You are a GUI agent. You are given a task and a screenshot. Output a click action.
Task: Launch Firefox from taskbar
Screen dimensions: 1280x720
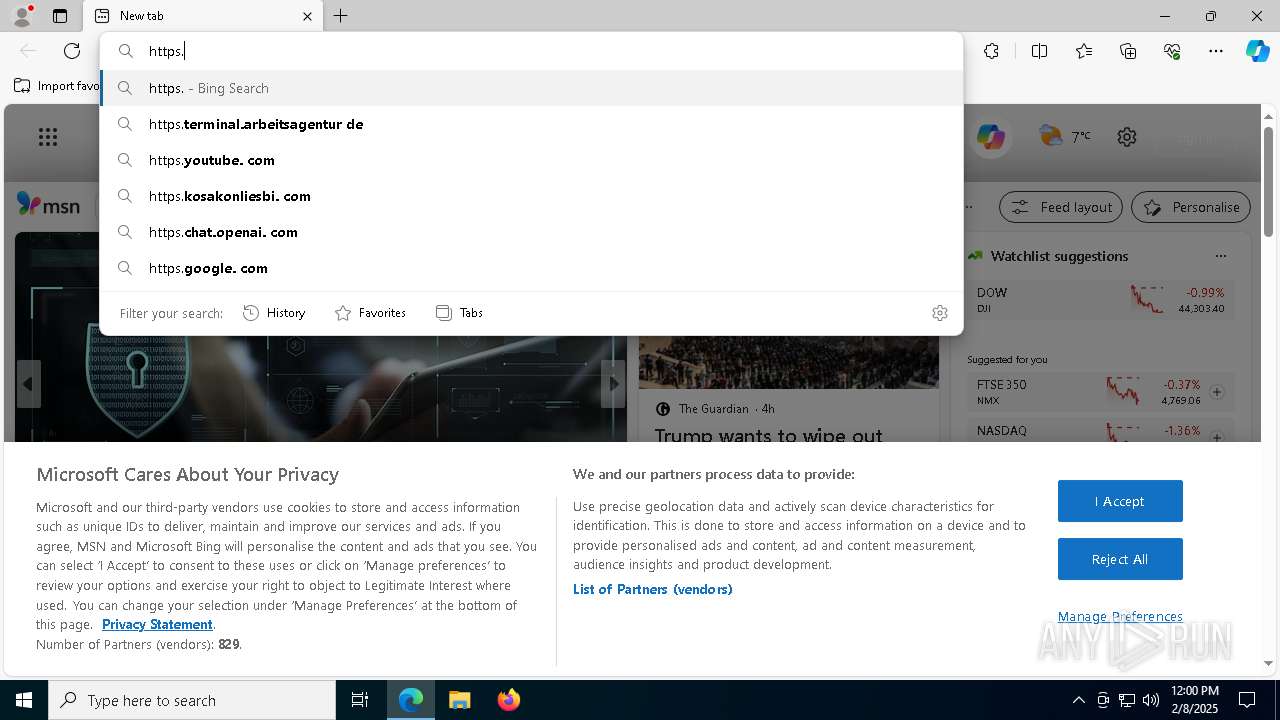509,700
